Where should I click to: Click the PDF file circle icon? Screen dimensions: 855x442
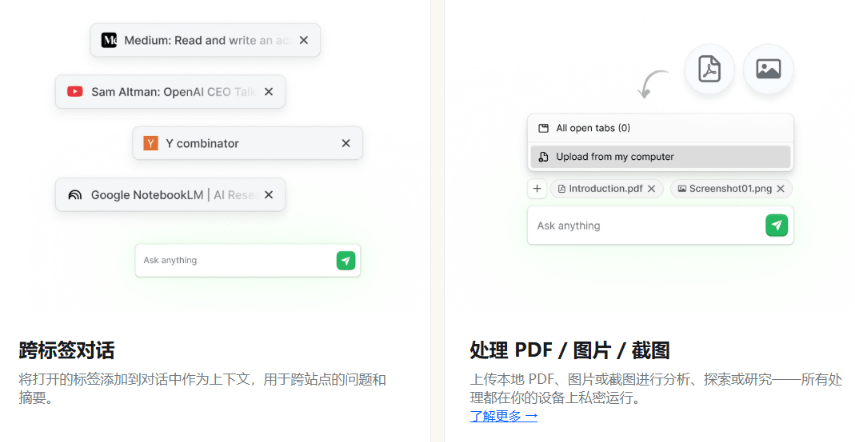tap(709, 69)
